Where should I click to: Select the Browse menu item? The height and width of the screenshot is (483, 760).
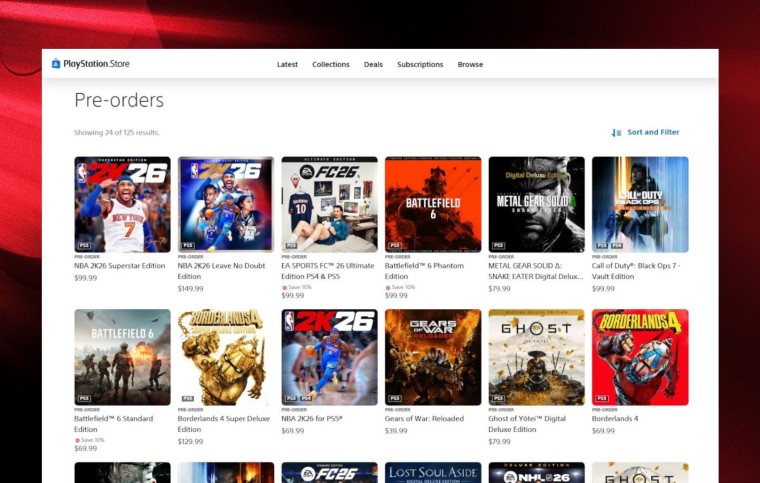(x=470, y=64)
